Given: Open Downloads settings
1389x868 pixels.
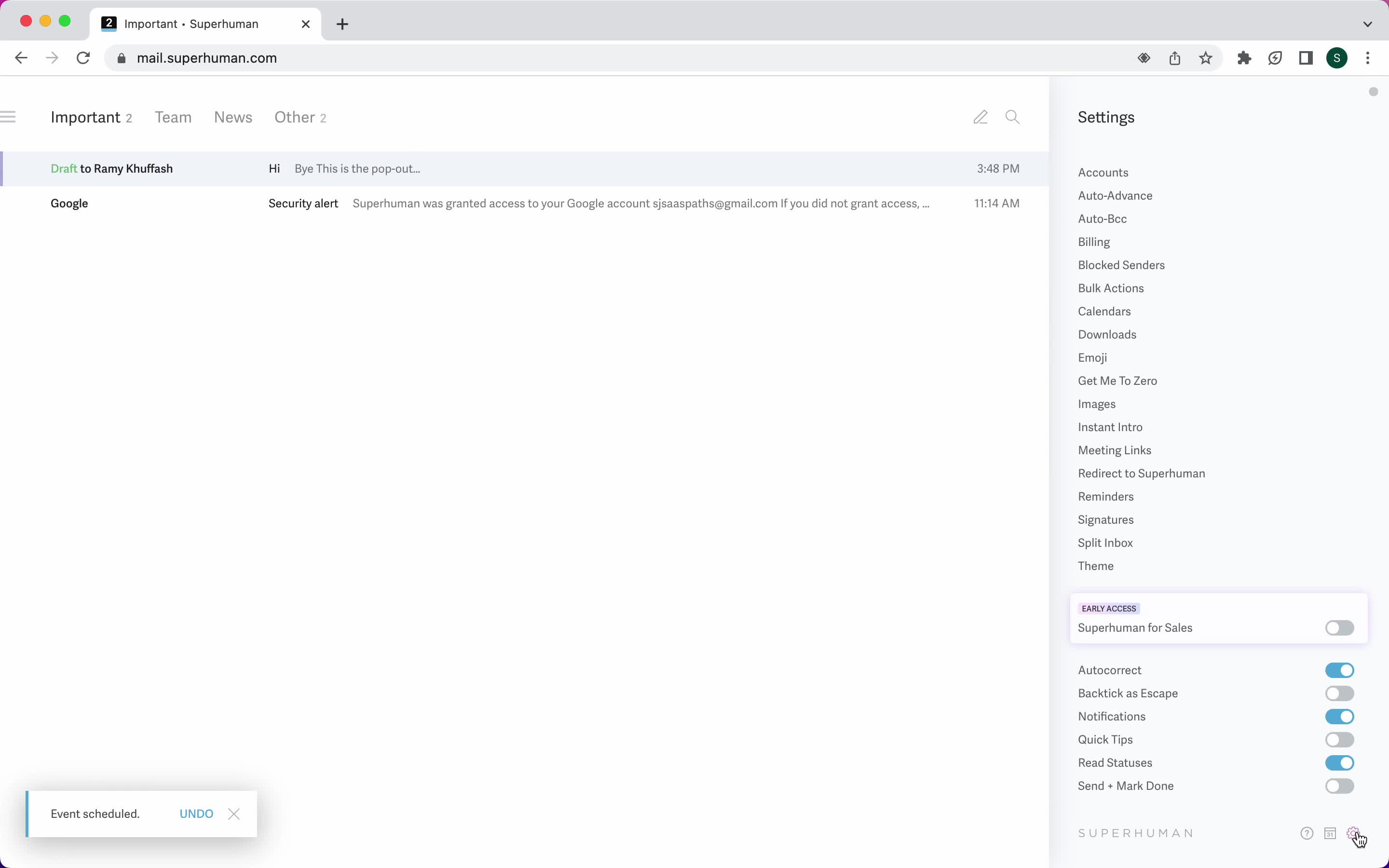Looking at the screenshot, I should point(1106,335).
